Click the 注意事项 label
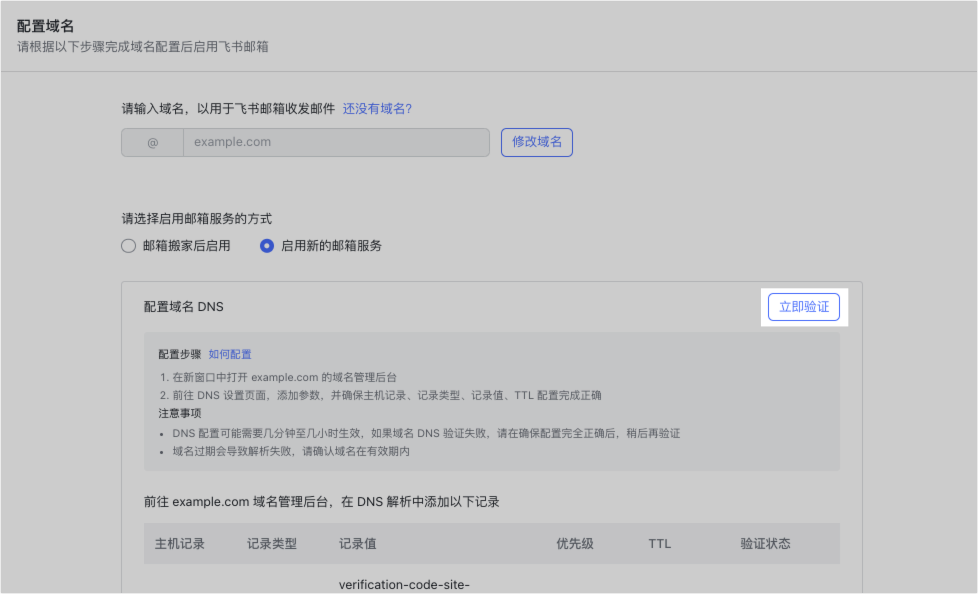This screenshot has width=978, height=594. click(180, 413)
